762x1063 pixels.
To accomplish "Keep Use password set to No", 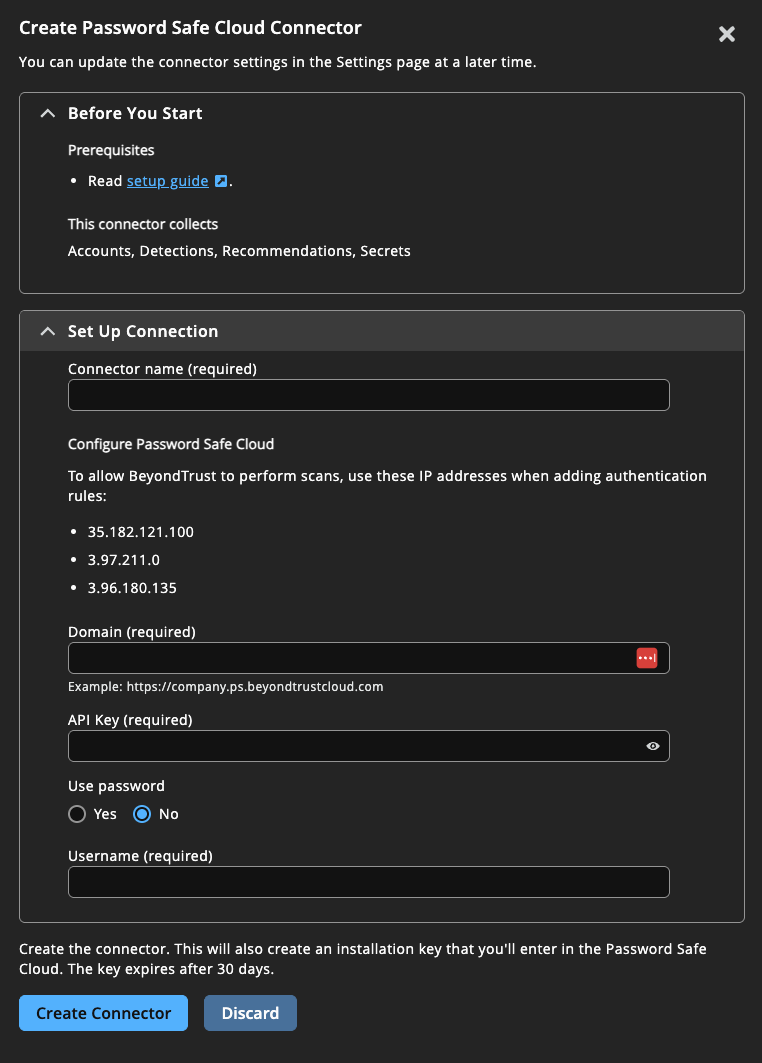I will pyautogui.click(x=140, y=814).
